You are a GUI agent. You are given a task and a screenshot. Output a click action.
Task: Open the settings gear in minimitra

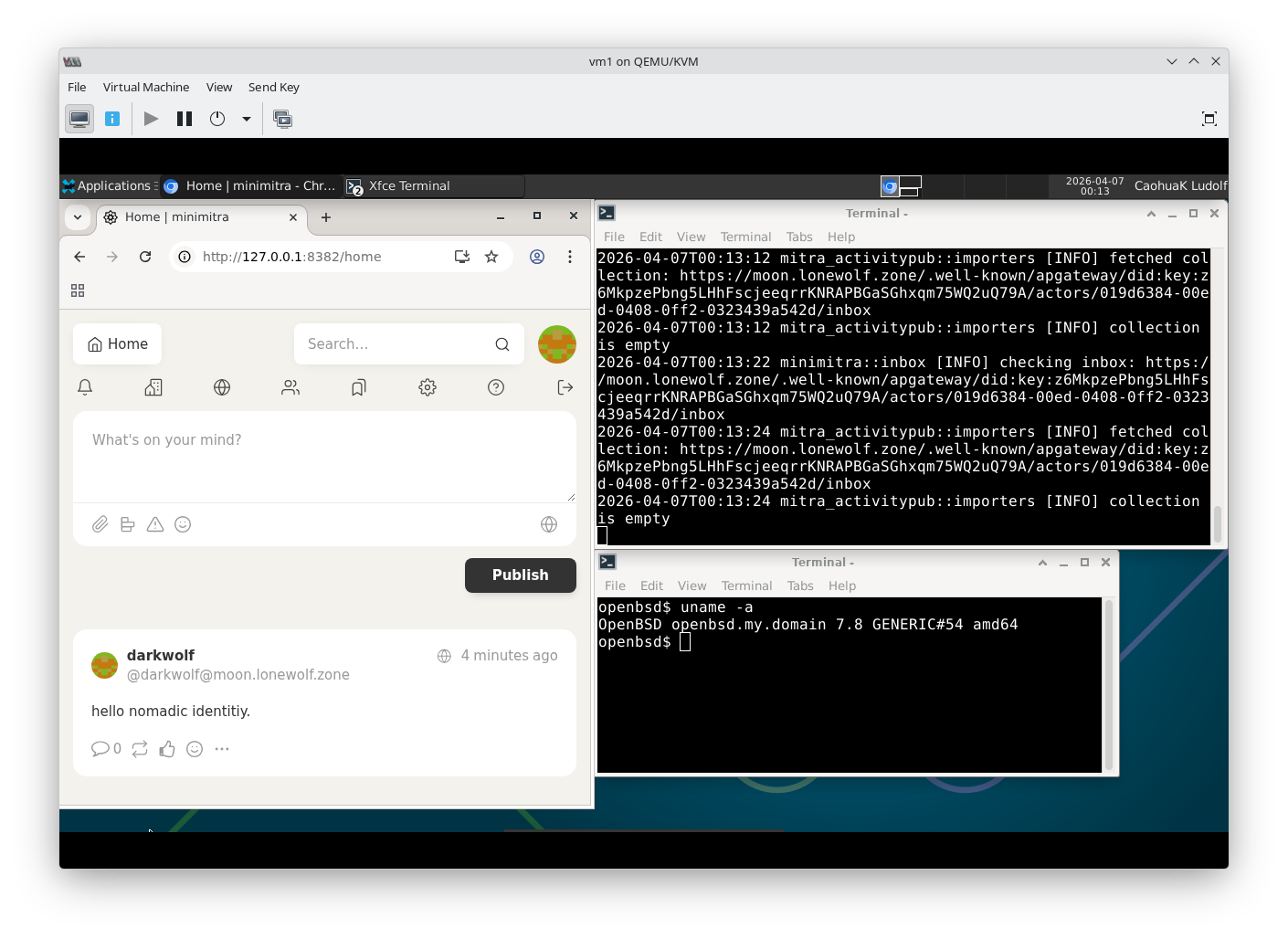click(428, 387)
